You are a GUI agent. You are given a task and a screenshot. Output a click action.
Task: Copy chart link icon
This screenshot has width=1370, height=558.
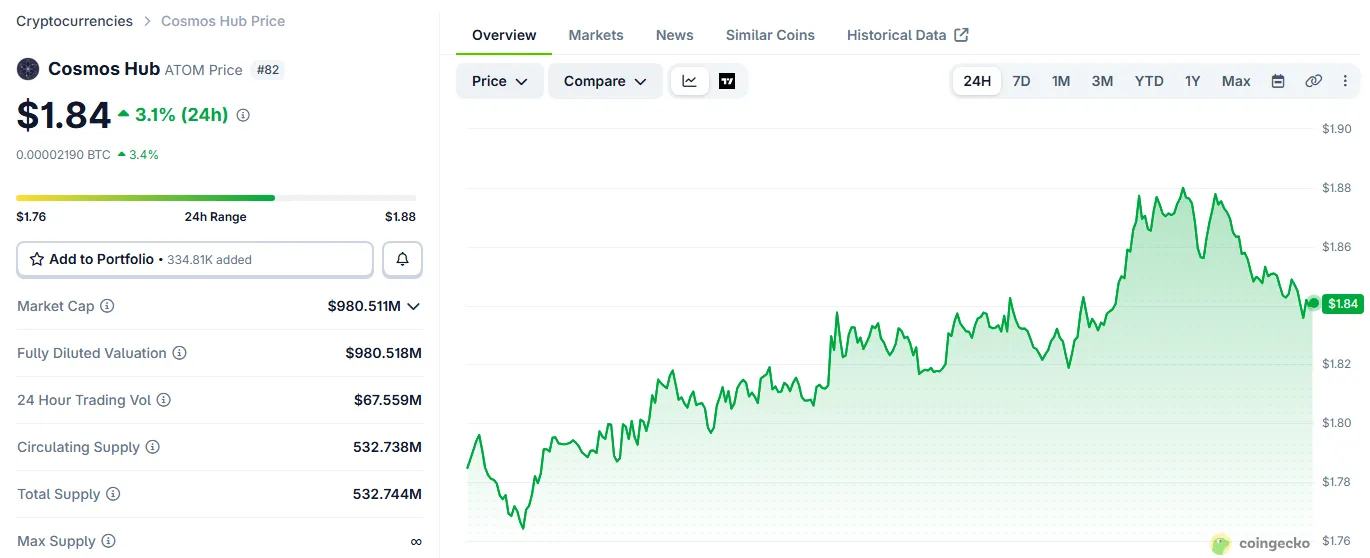(1314, 81)
